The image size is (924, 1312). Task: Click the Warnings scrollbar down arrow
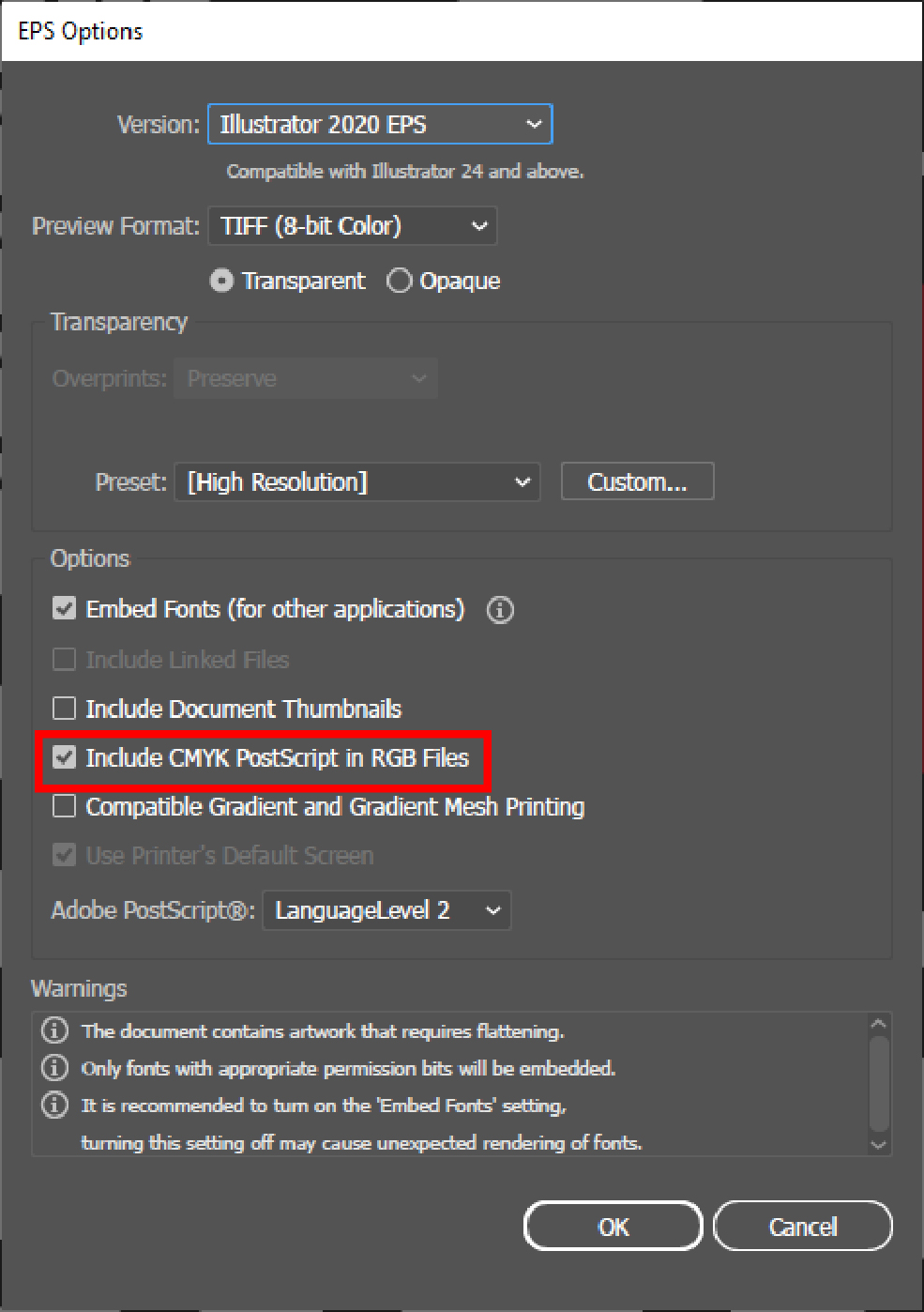[x=878, y=1144]
